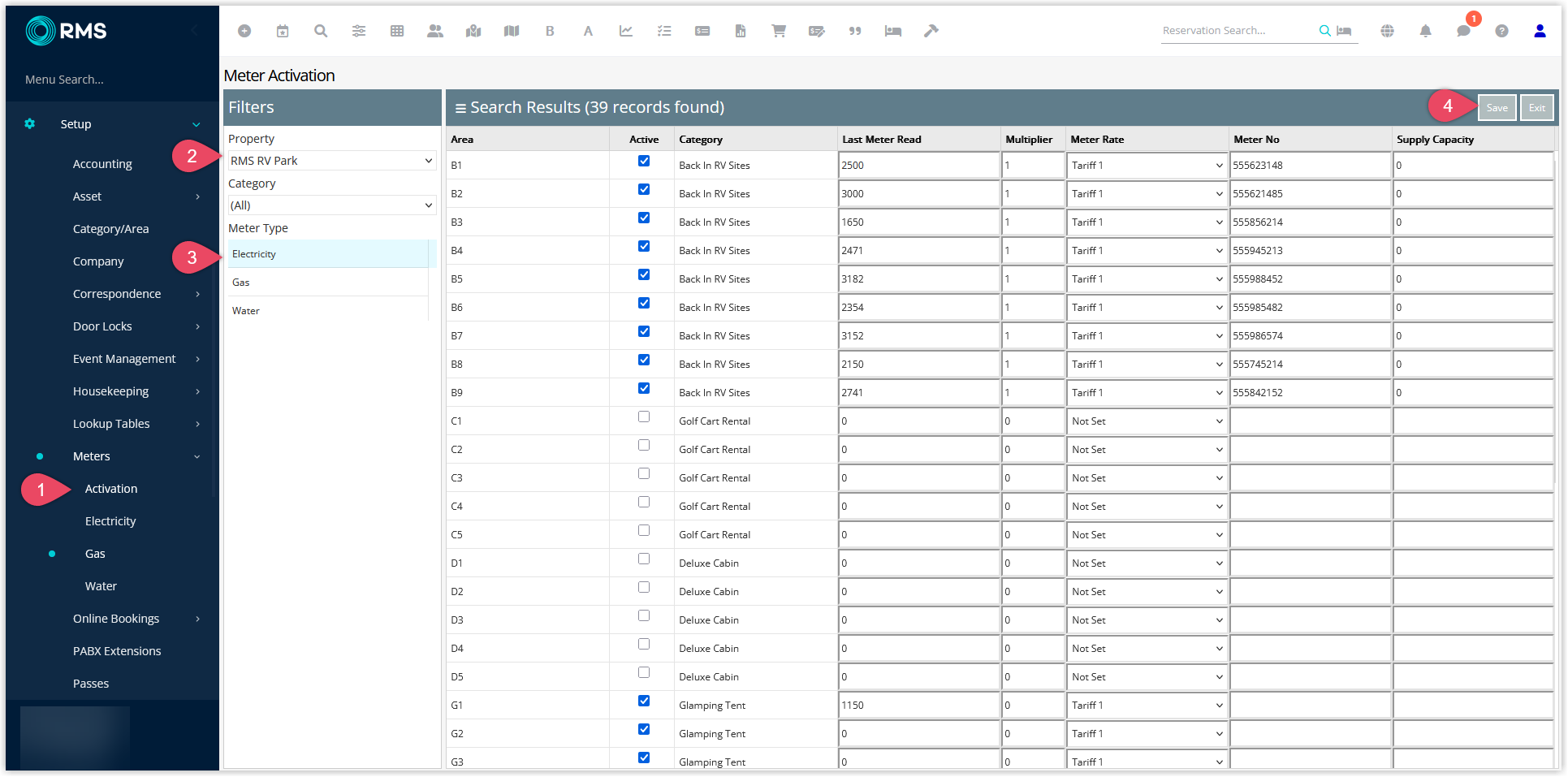Click the help question mark icon
This screenshot has height=777, width=1568.
point(1502,31)
